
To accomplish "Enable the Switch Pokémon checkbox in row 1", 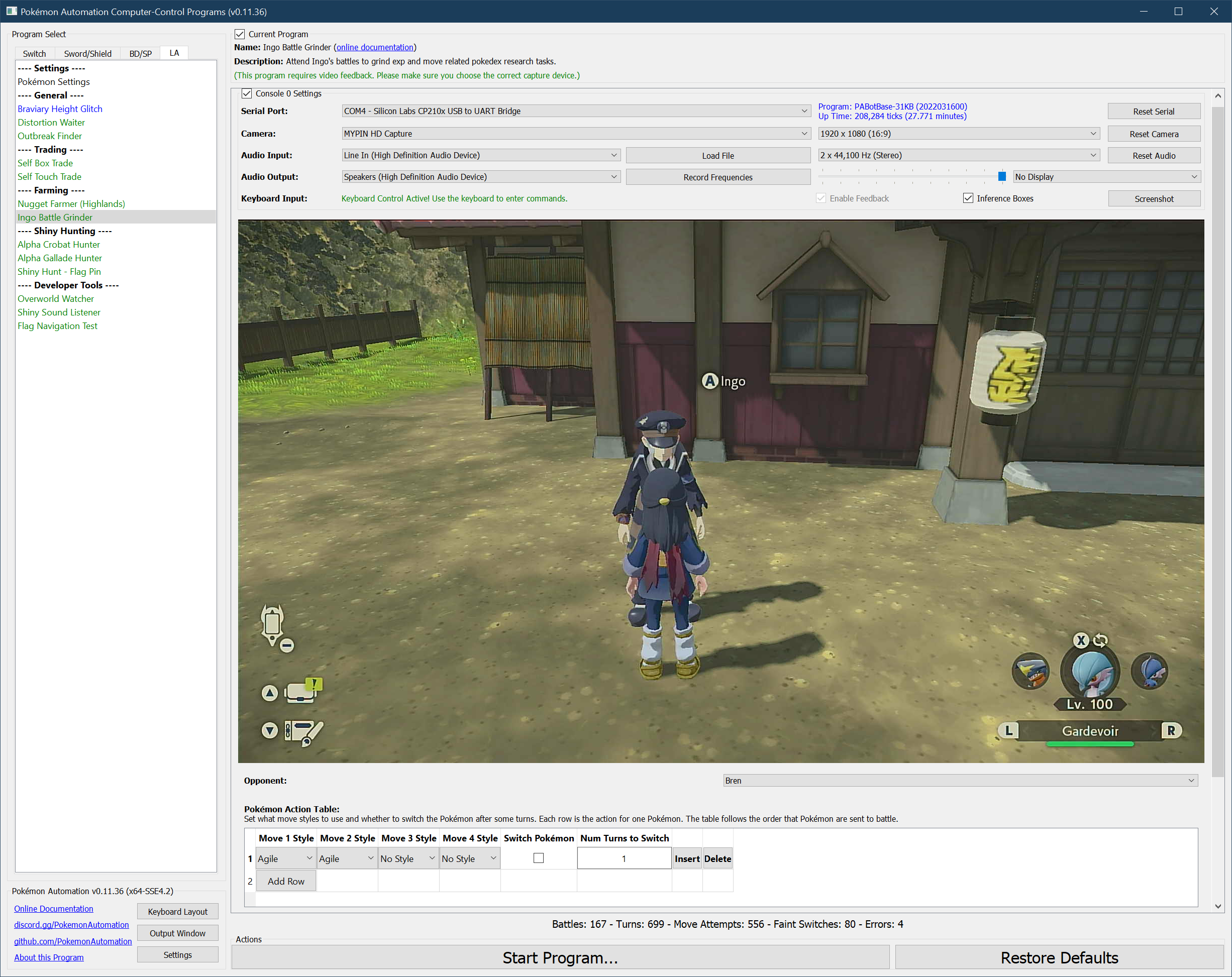I will [x=538, y=858].
